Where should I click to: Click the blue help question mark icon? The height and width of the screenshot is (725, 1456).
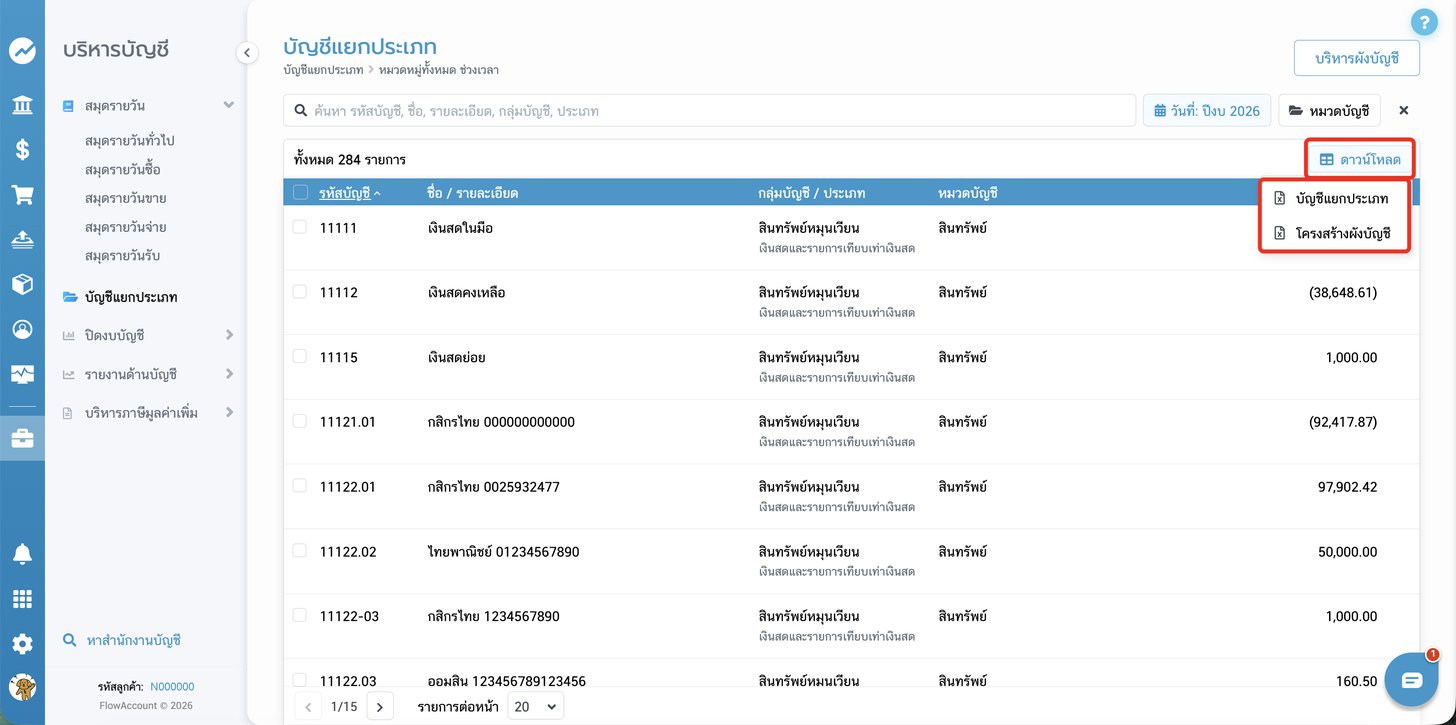[1423, 22]
